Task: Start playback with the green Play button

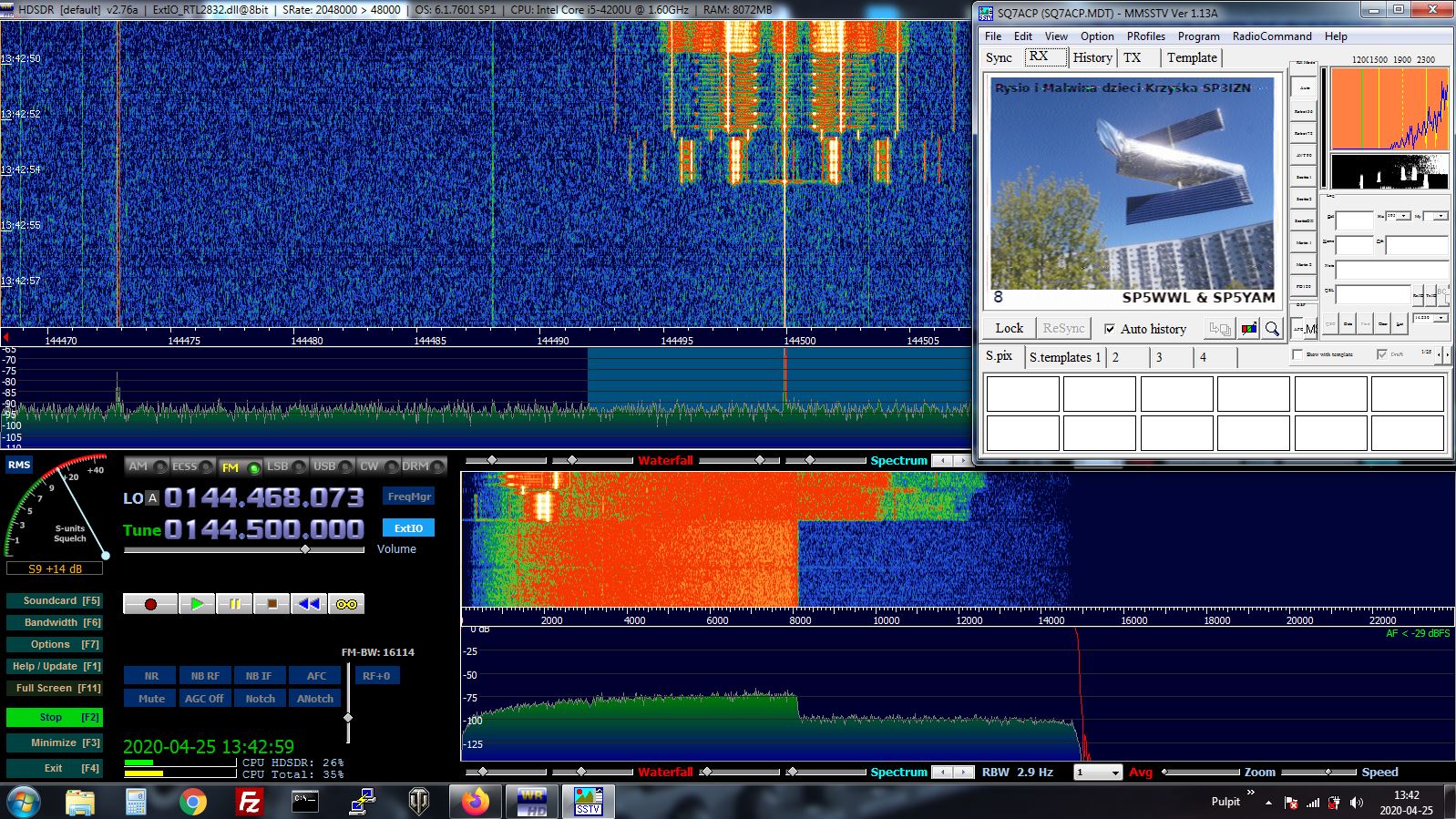Action: tap(197, 604)
